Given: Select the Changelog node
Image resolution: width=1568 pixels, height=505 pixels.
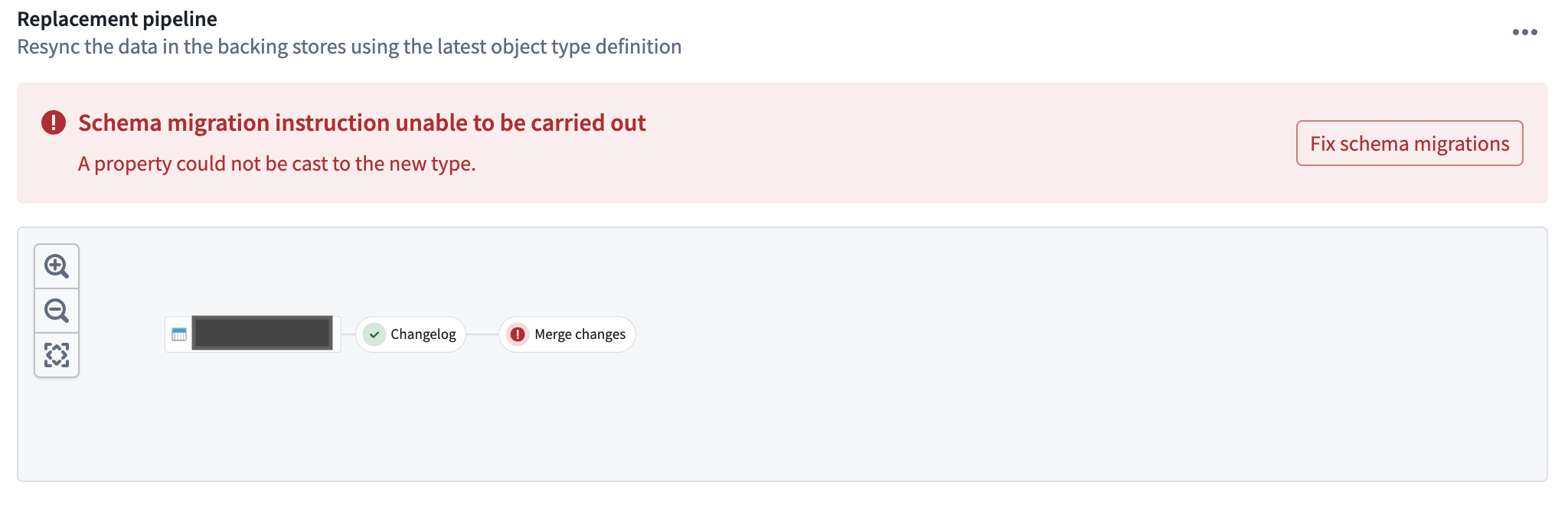Looking at the screenshot, I should coord(410,334).
